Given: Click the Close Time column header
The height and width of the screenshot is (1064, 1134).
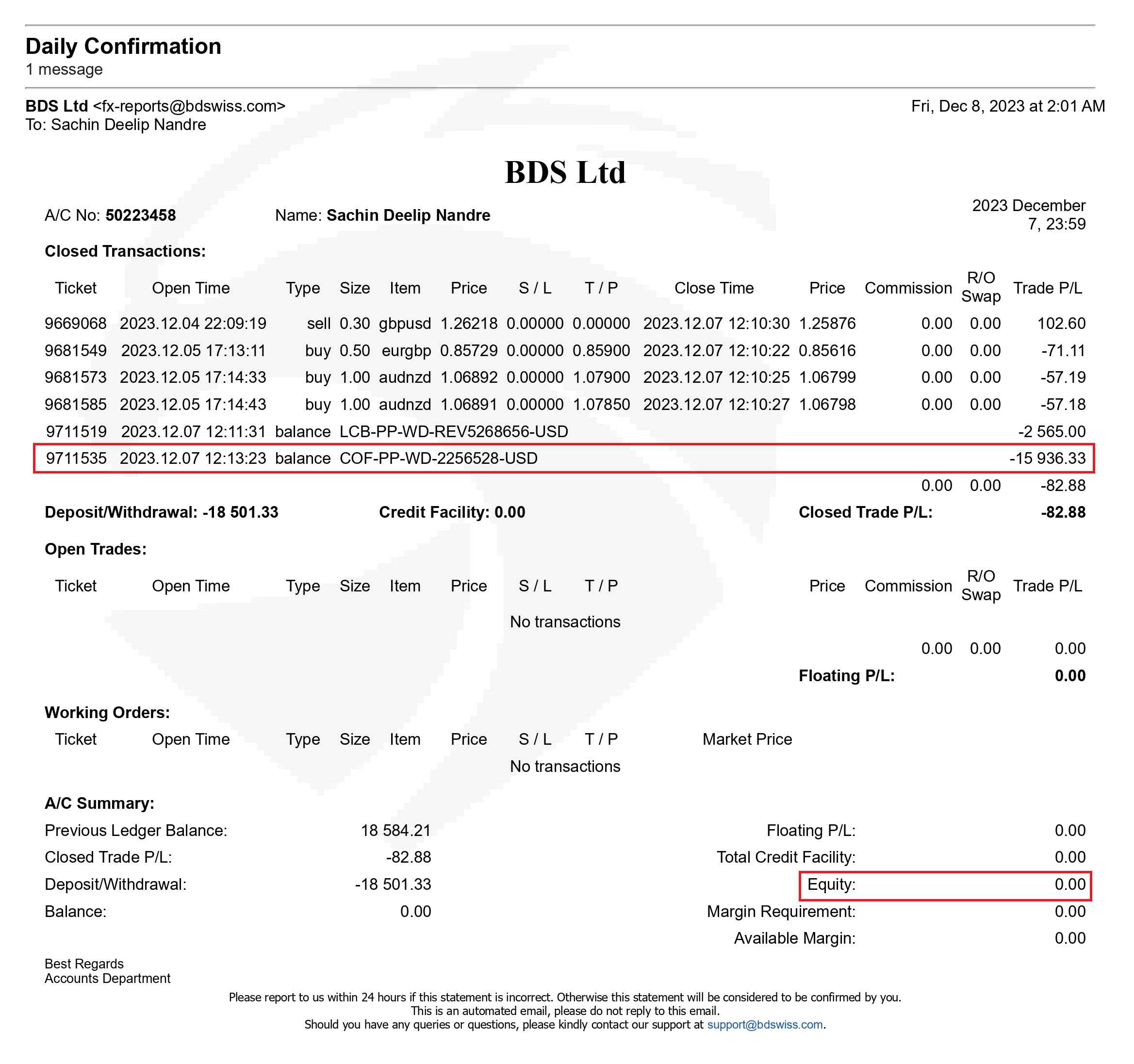Looking at the screenshot, I should pyautogui.click(x=714, y=288).
